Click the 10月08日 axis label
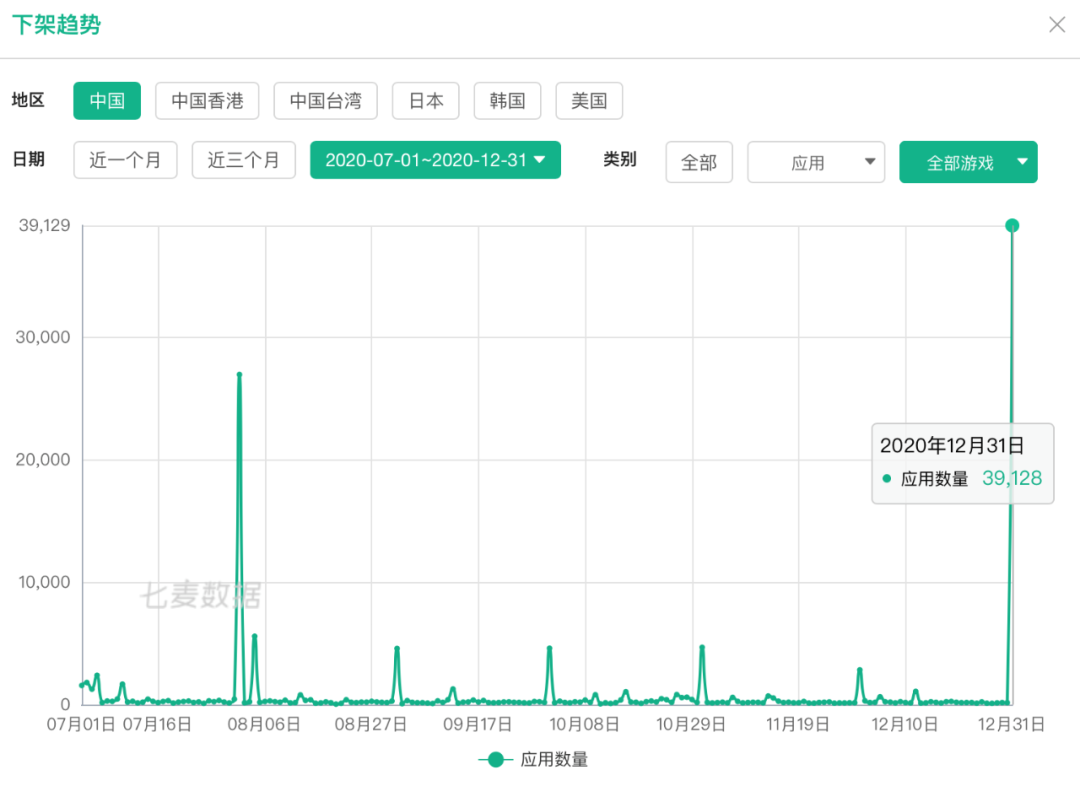 pos(584,725)
